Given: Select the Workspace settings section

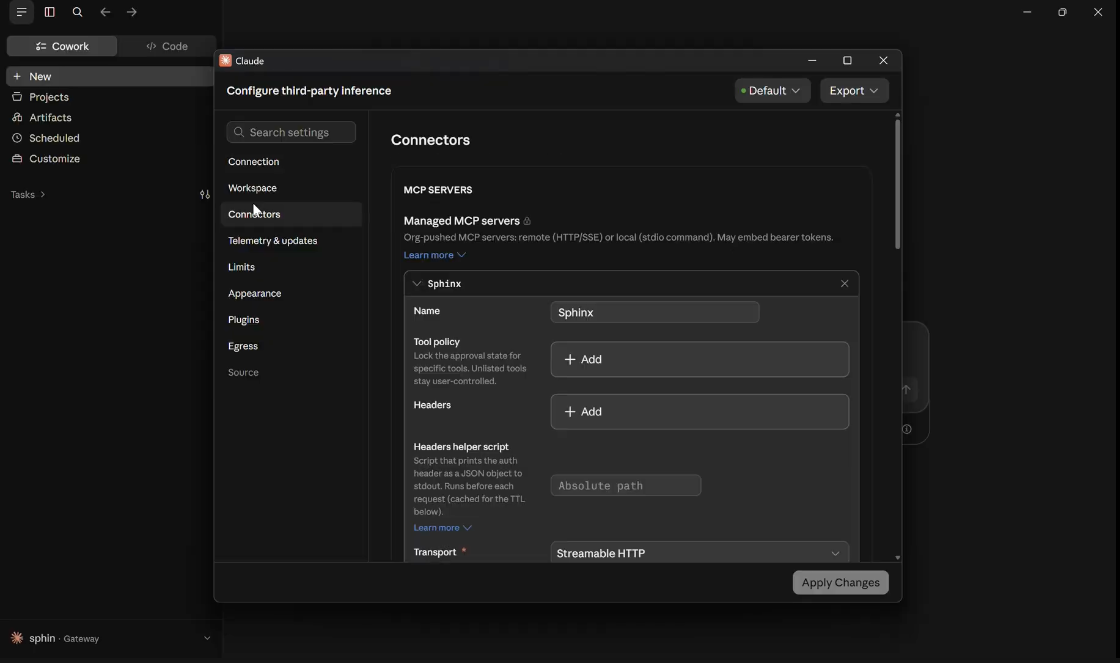Looking at the screenshot, I should coord(291,188).
